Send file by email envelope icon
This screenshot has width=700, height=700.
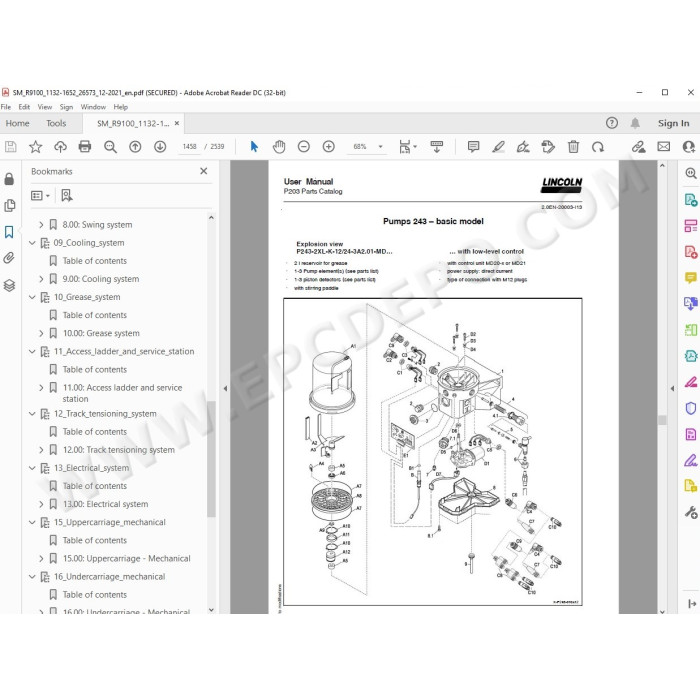click(x=664, y=146)
